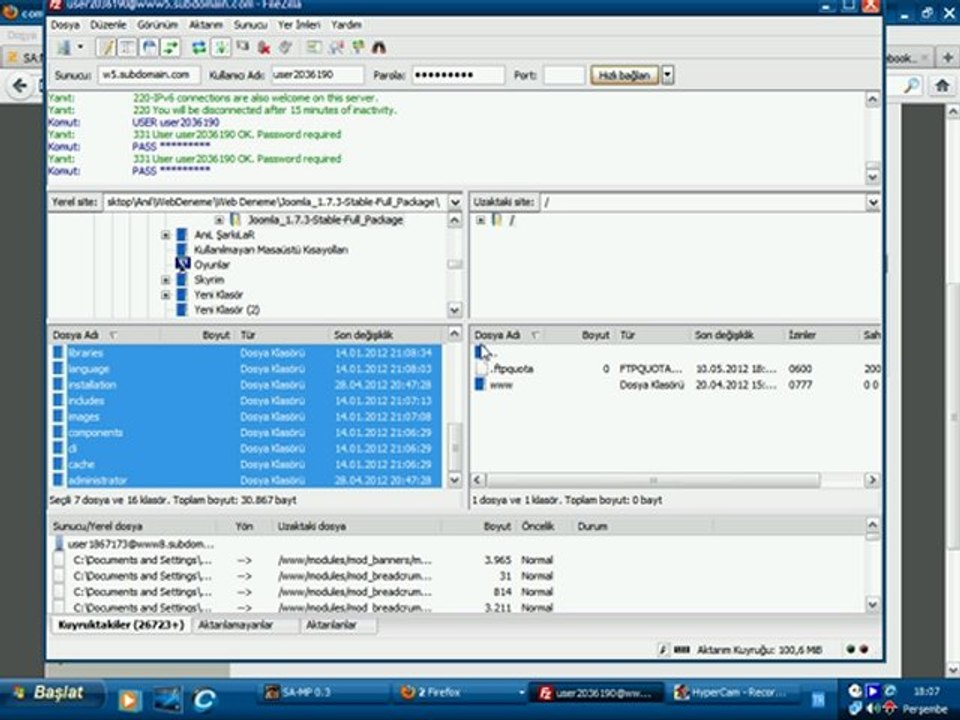This screenshot has height=720, width=960.
Task: Expand the Joomla_1.7.3-Stable-Full_Package tree node
Action: [219, 220]
